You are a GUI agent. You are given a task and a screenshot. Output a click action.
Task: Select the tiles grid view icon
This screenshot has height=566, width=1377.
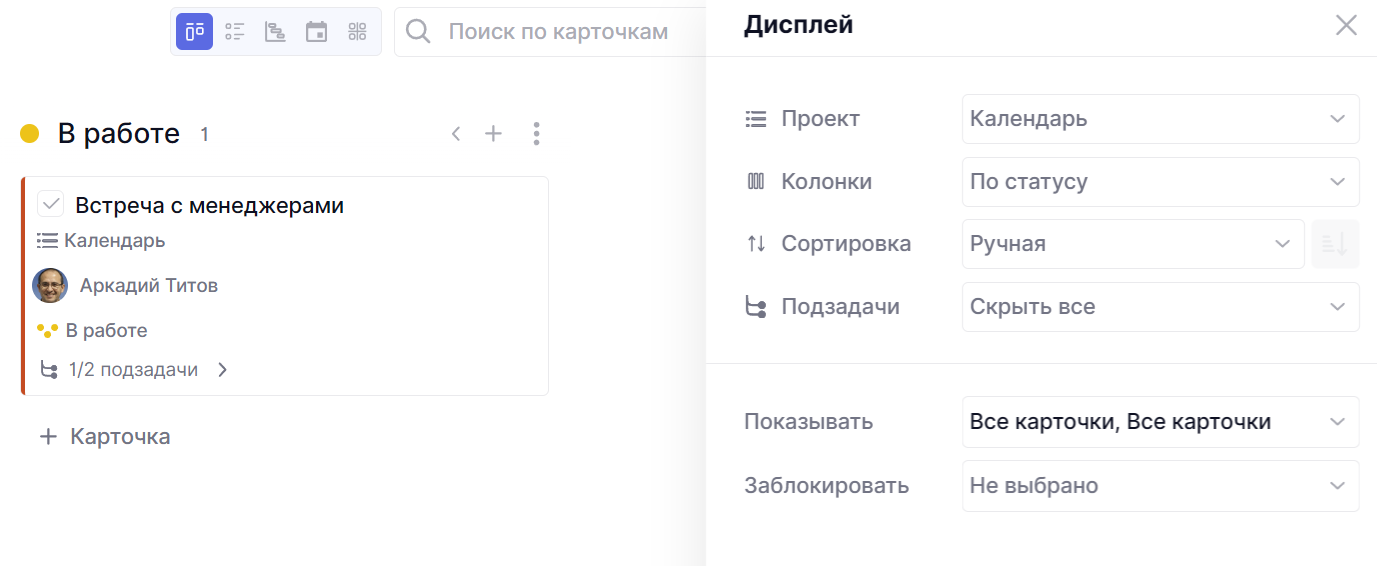coord(357,32)
